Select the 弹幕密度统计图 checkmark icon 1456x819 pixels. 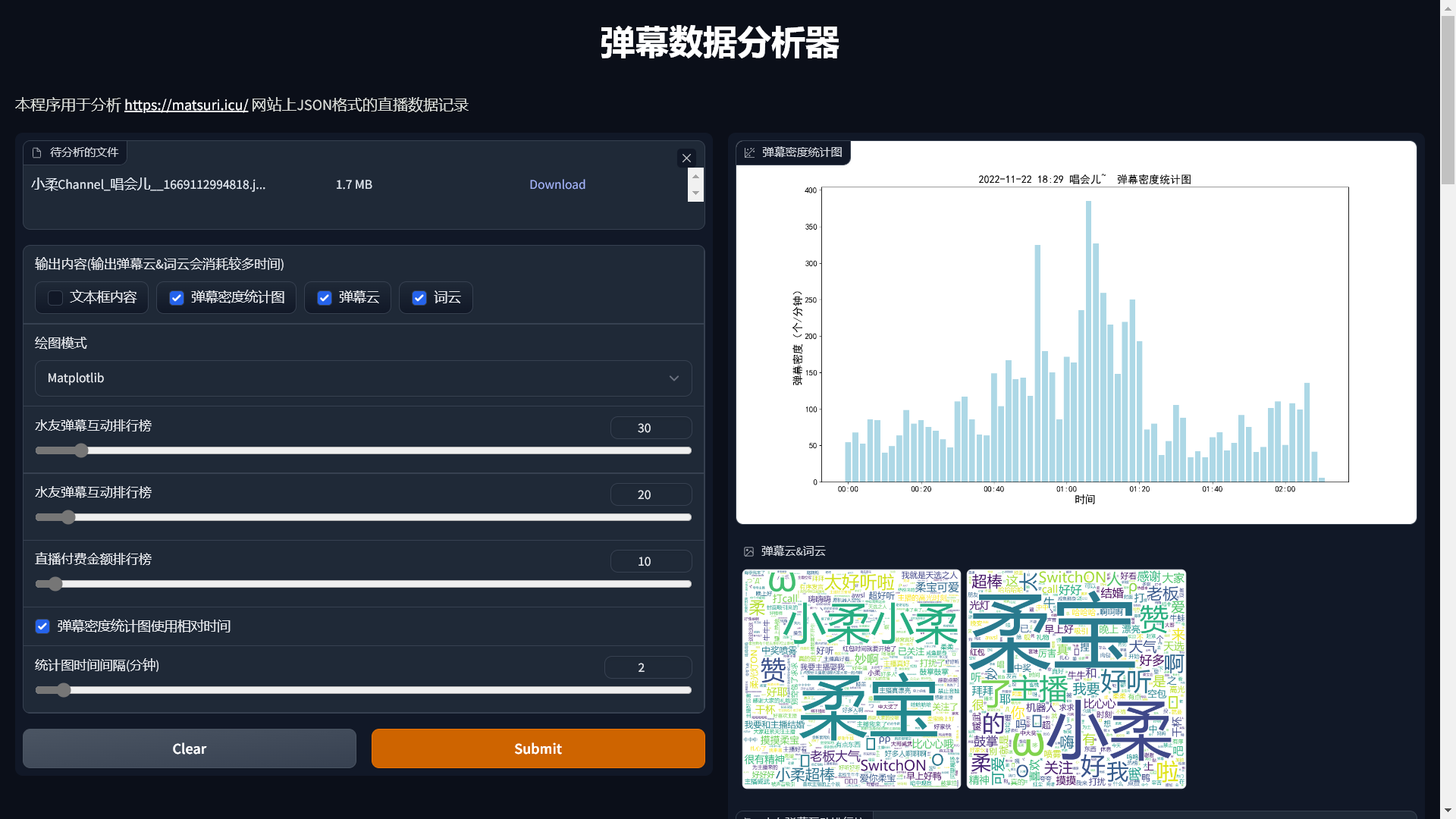176,297
